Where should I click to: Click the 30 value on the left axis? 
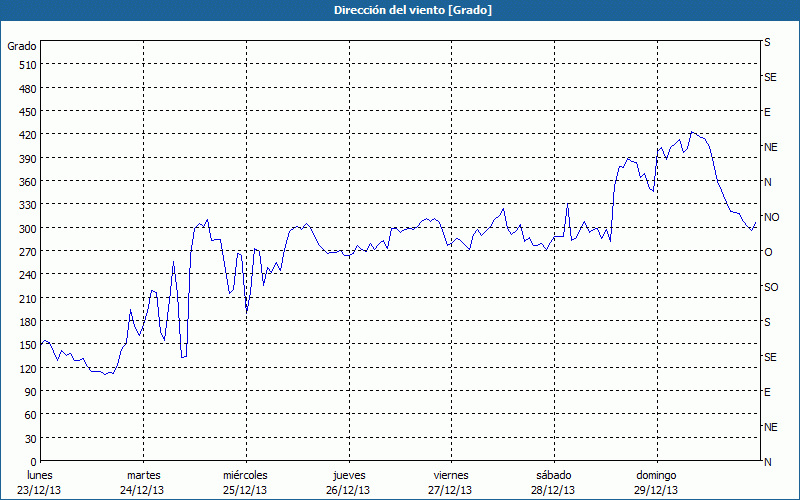30,438
